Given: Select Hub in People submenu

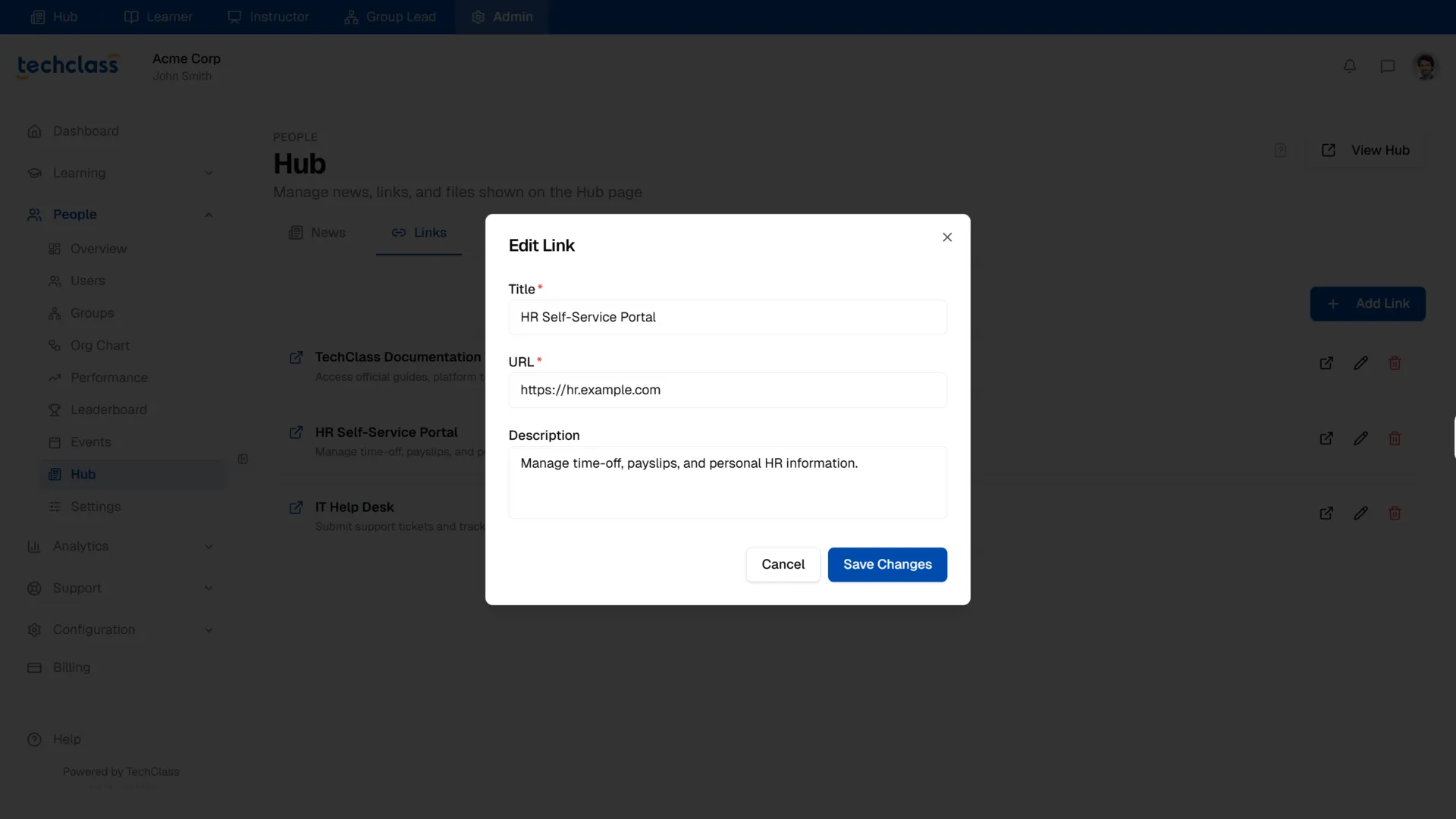Looking at the screenshot, I should pos(133,474).
